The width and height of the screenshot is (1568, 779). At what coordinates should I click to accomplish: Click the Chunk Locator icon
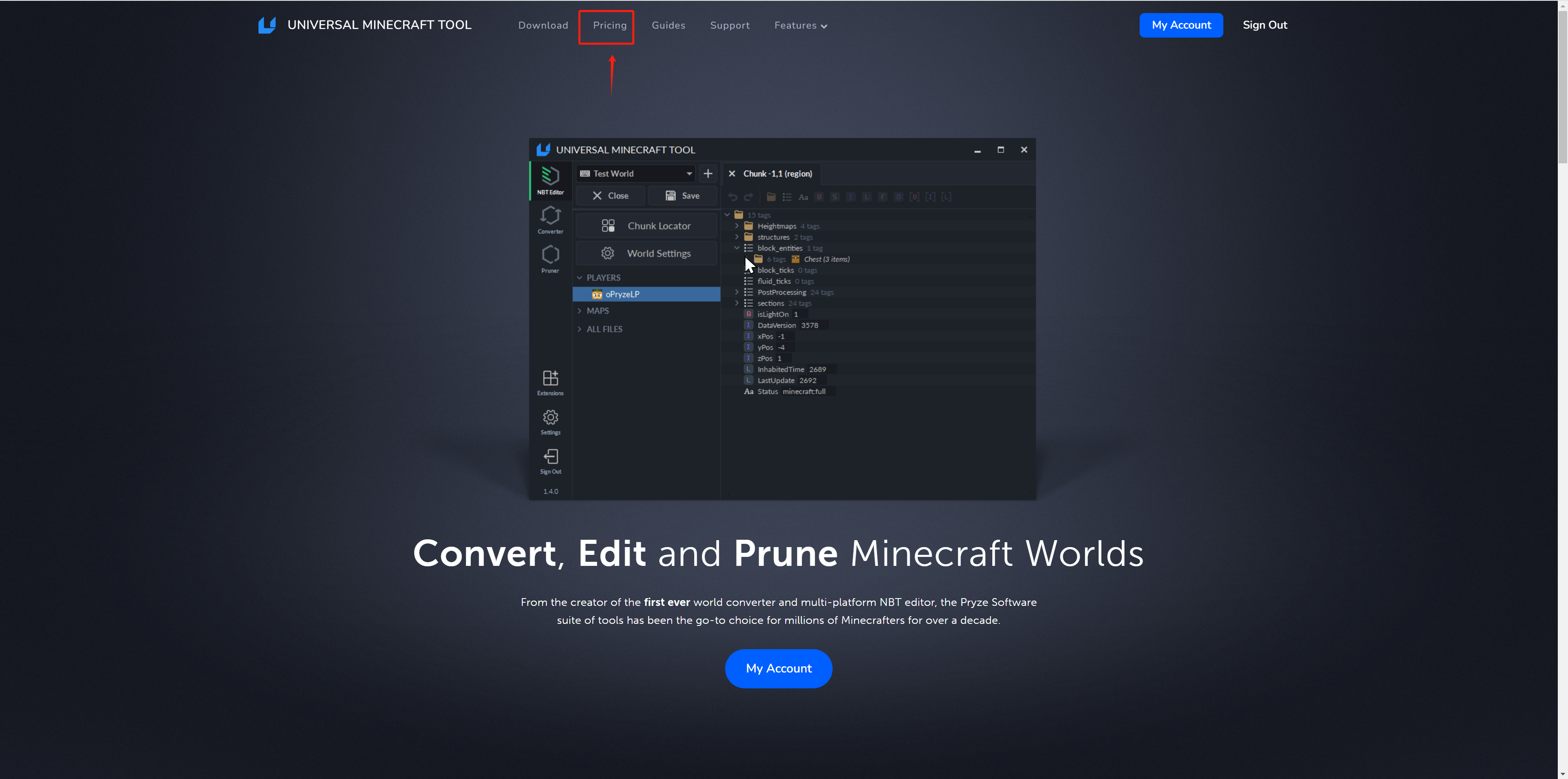click(x=608, y=225)
